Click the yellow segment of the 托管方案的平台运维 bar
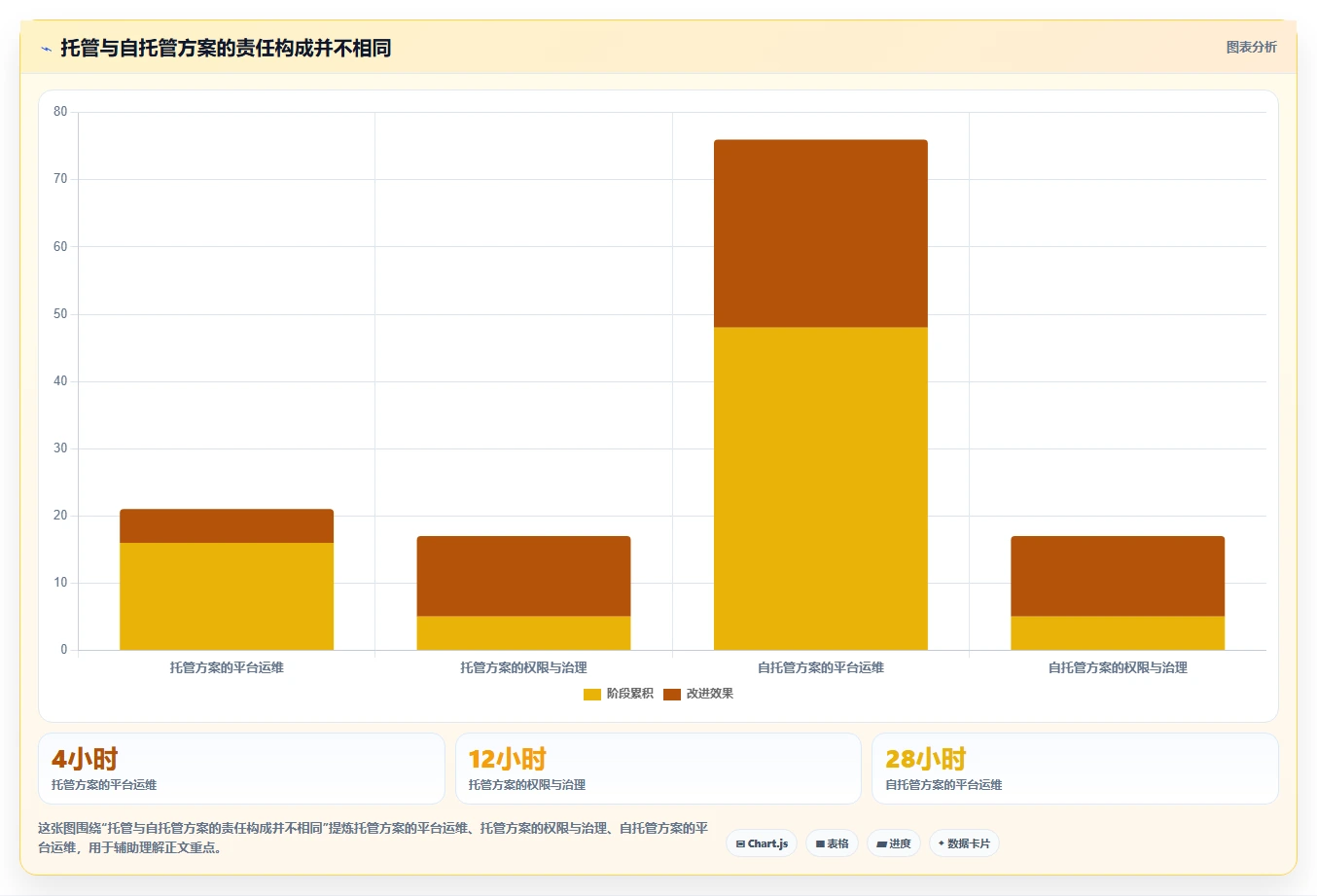The height and width of the screenshot is (896, 1317). [227, 596]
